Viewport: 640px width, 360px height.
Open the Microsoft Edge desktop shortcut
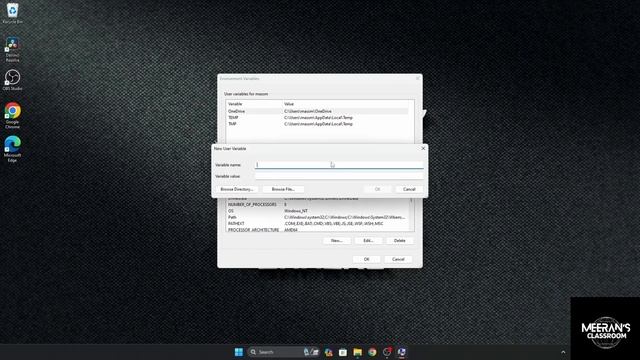pyautogui.click(x=12, y=149)
